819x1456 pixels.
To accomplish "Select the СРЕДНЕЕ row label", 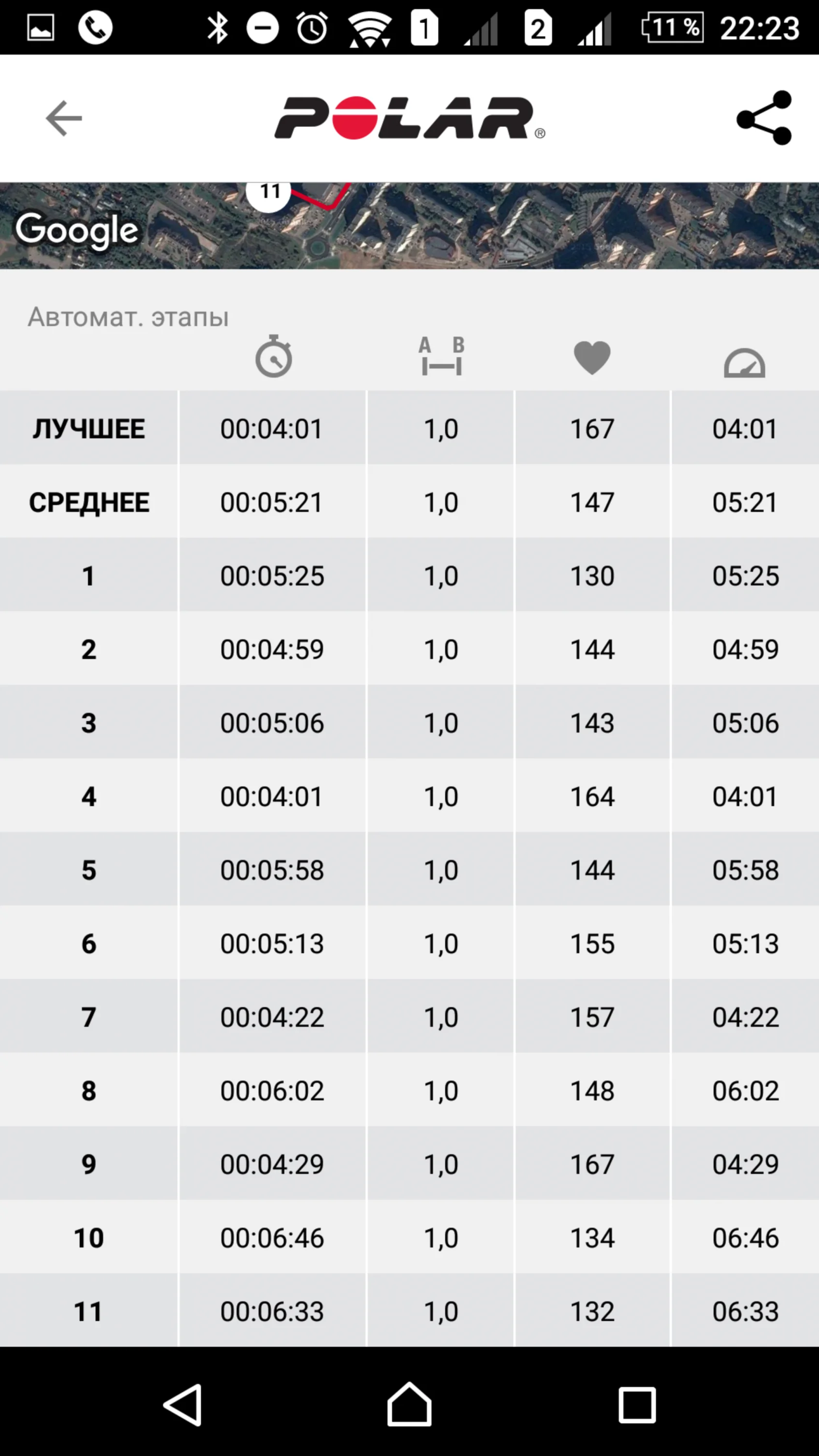I will (89, 502).
